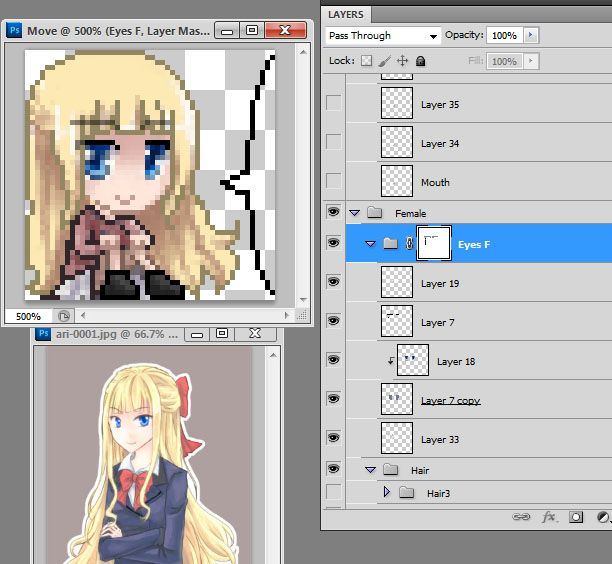
Task: Select the Layer 7 copy thumbnail
Action: click(x=397, y=399)
